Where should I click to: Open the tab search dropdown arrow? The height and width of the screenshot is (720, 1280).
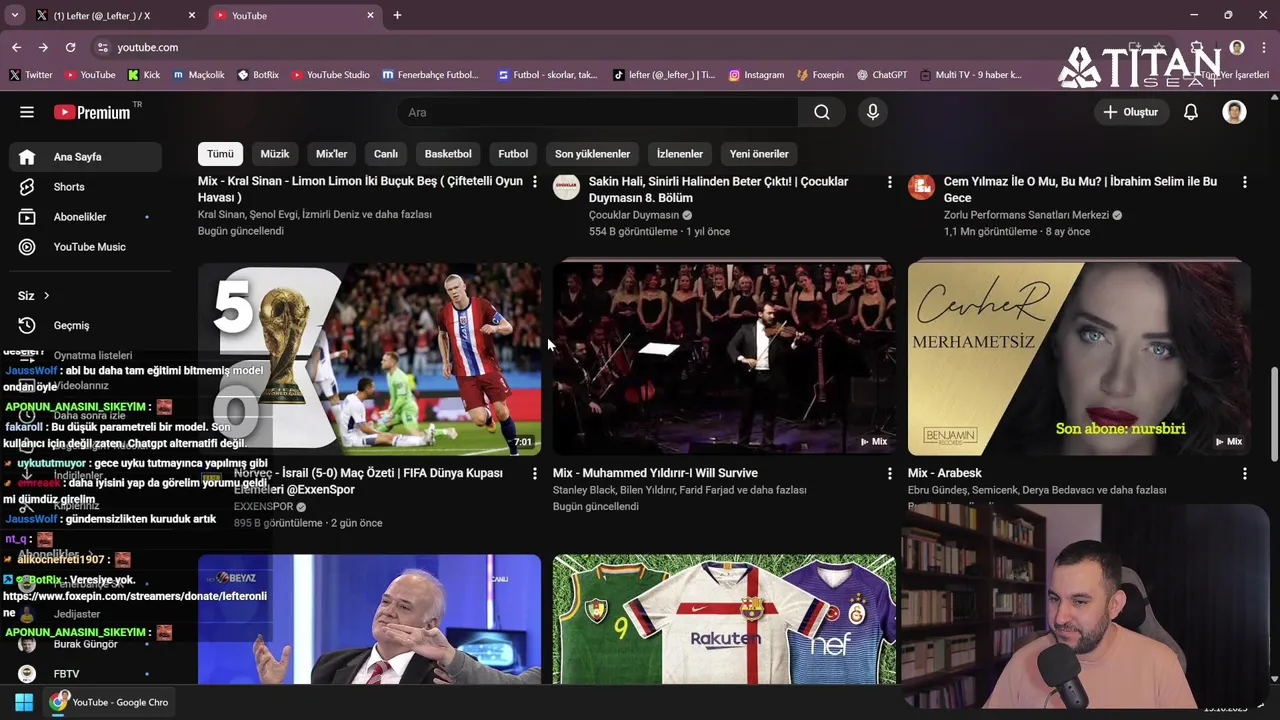coord(15,16)
